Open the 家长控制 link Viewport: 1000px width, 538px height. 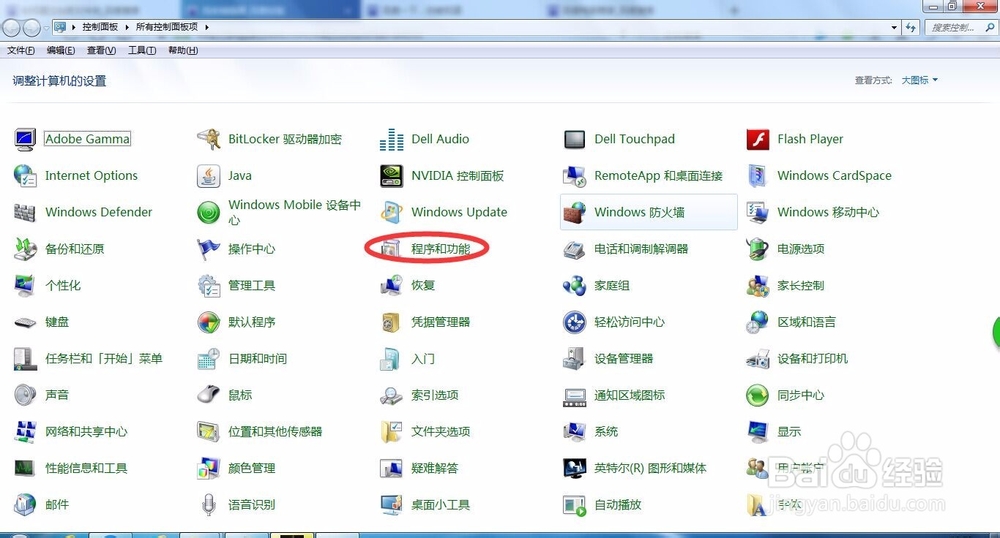pos(800,286)
